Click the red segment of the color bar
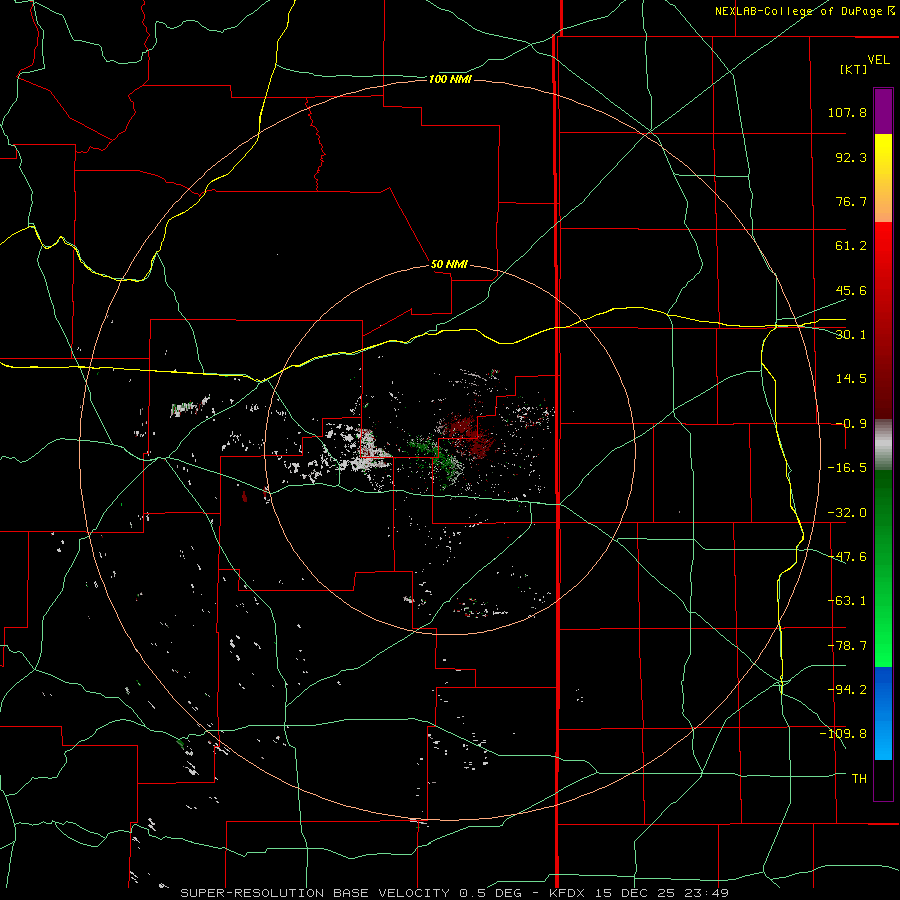Image resolution: width=900 pixels, height=900 pixels. tap(883, 320)
